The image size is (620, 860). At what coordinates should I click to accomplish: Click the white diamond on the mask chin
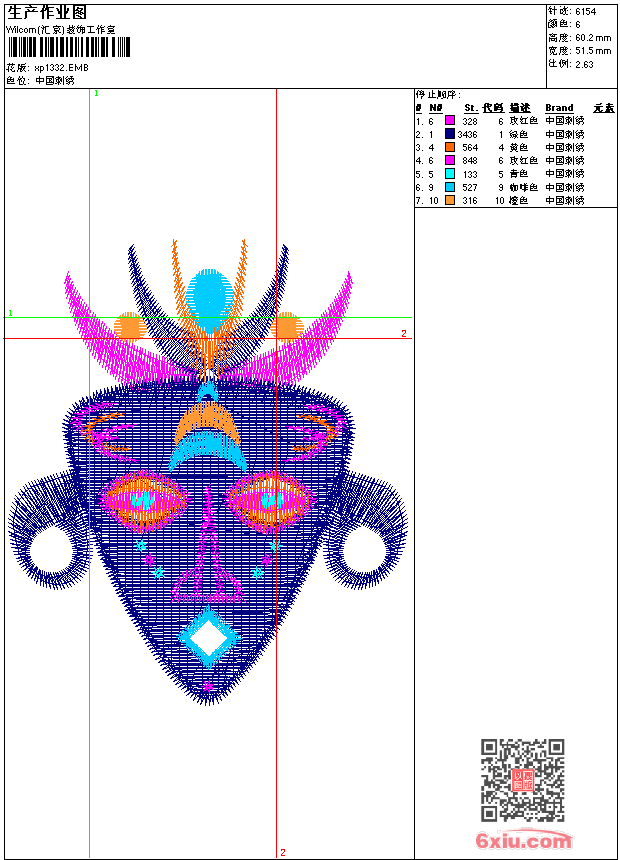coord(208,636)
